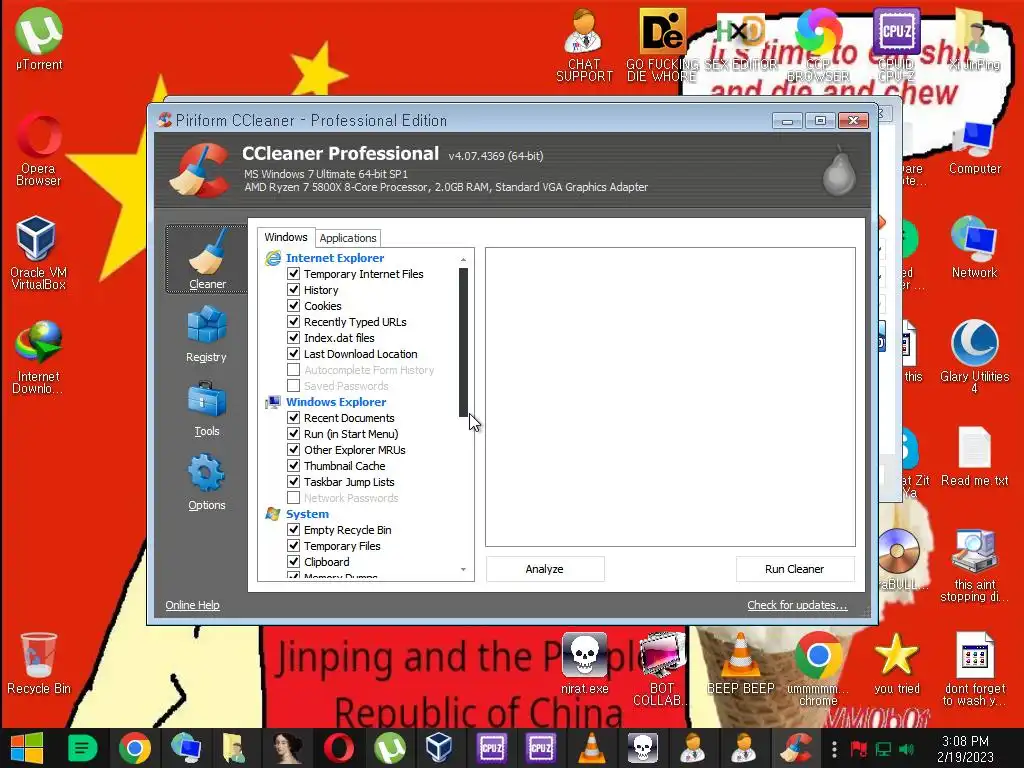
Task: Select the Windows Explorer group header
Action: 336,402
